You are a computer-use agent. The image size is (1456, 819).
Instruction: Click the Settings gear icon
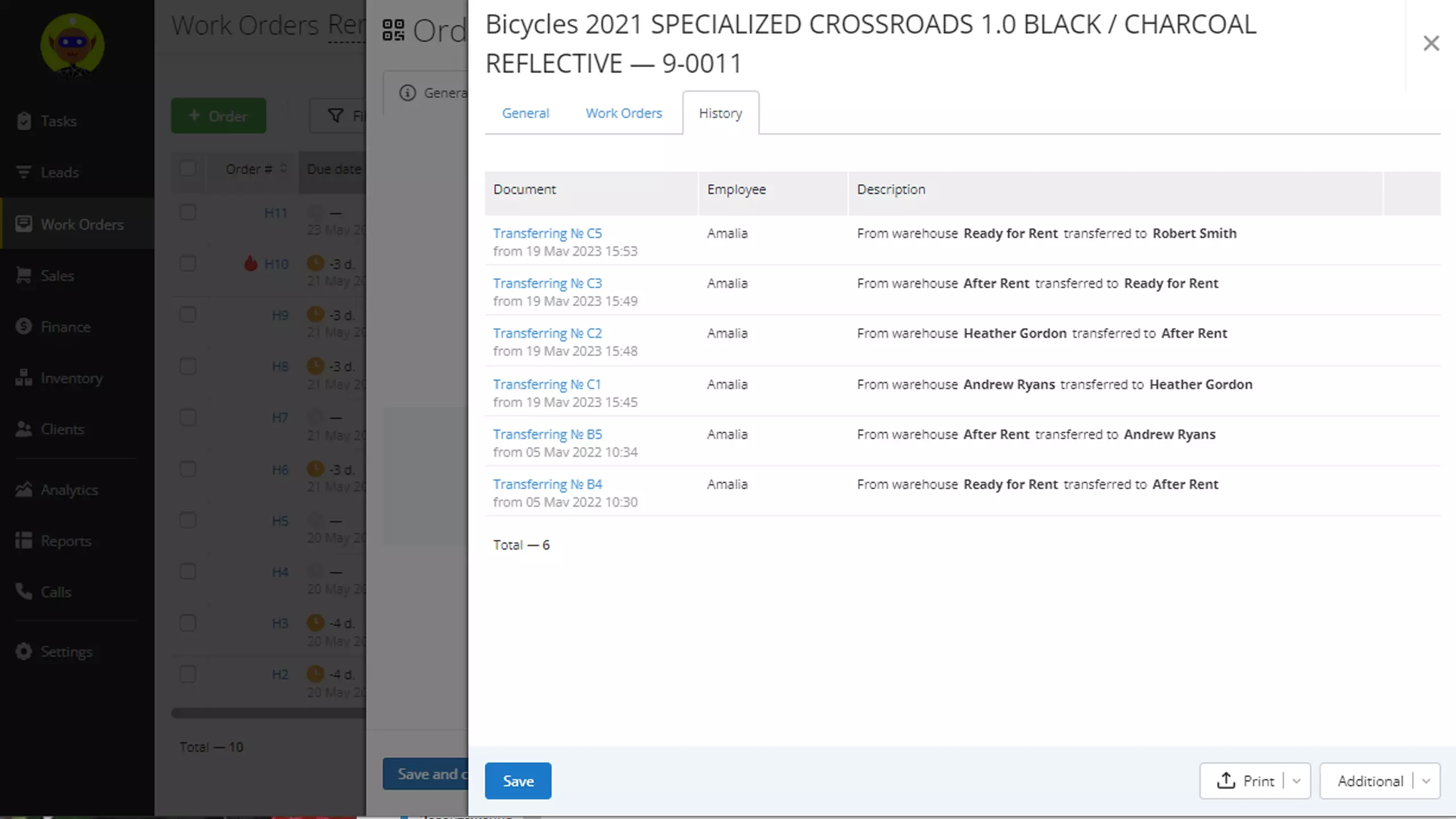[x=23, y=651]
